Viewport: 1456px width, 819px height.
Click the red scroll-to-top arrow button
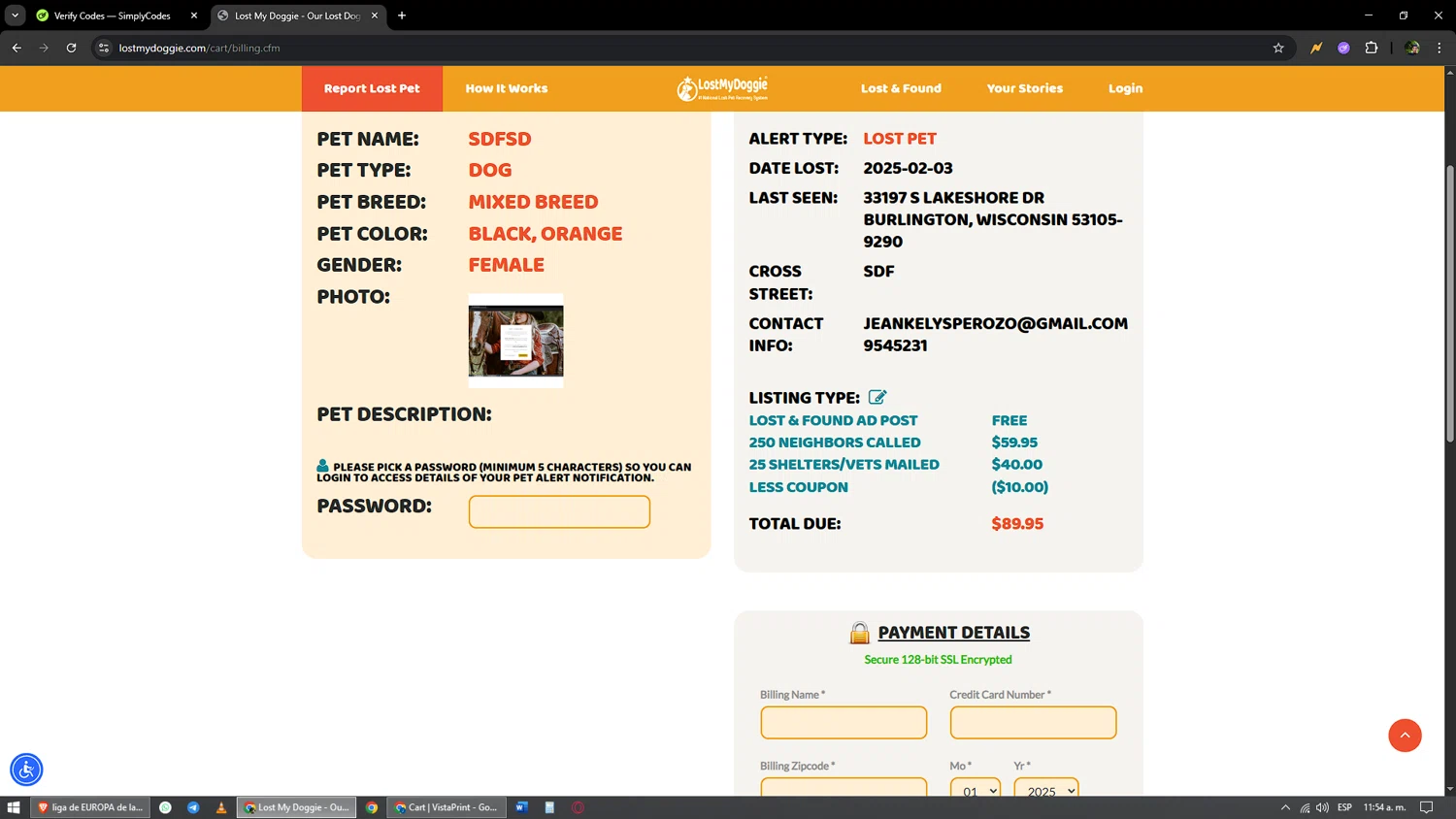1405,736
